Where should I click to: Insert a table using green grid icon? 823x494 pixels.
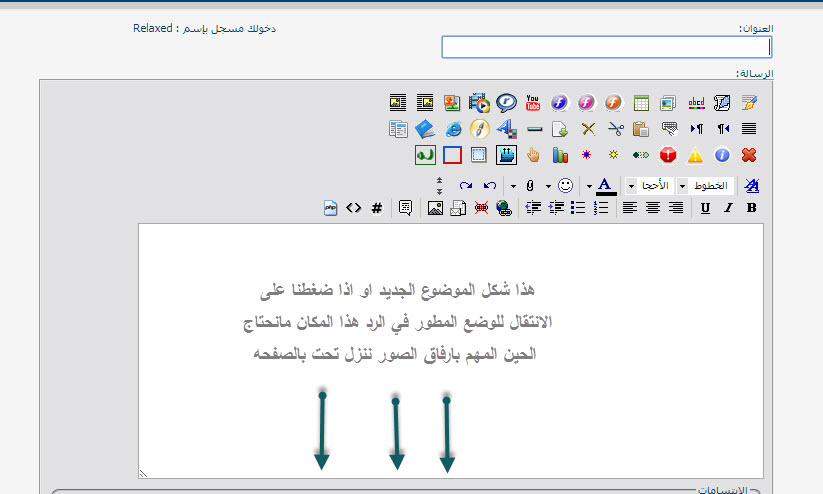[641, 103]
